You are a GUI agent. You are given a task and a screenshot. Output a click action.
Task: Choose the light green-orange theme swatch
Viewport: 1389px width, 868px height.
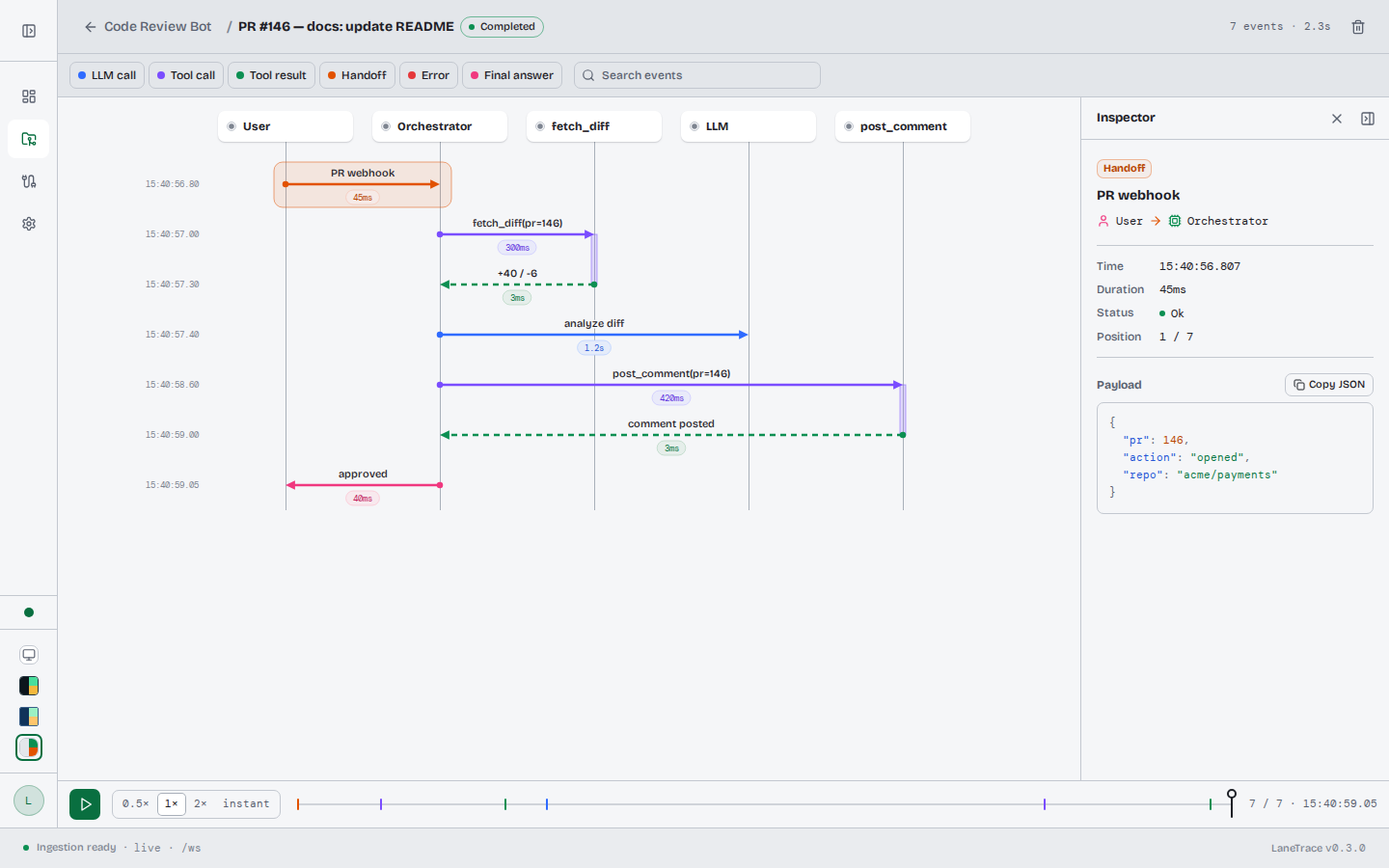pos(29,747)
